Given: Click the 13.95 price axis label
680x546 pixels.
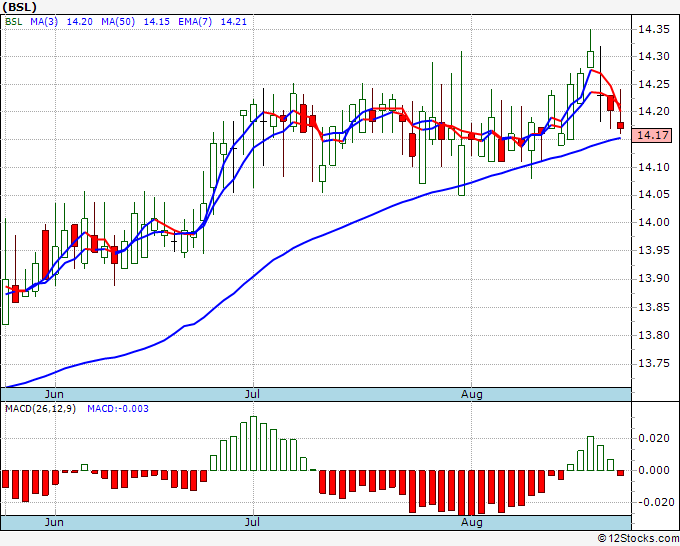Looking at the screenshot, I should coord(654,251).
